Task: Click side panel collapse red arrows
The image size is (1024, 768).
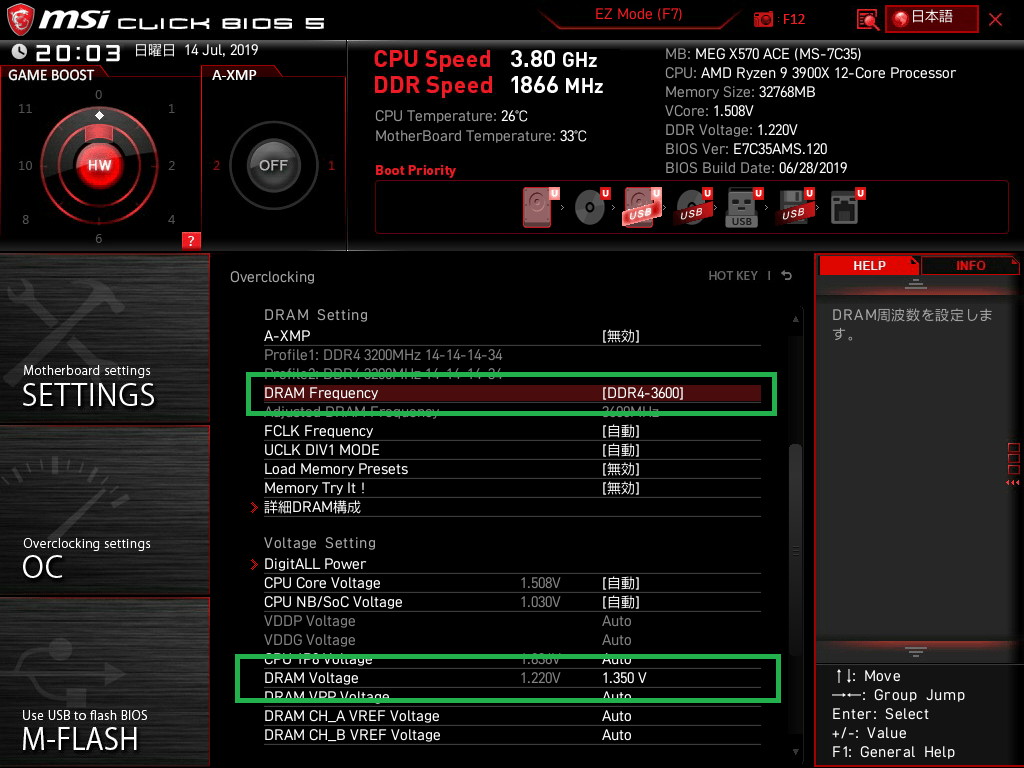Action: point(1013,483)
